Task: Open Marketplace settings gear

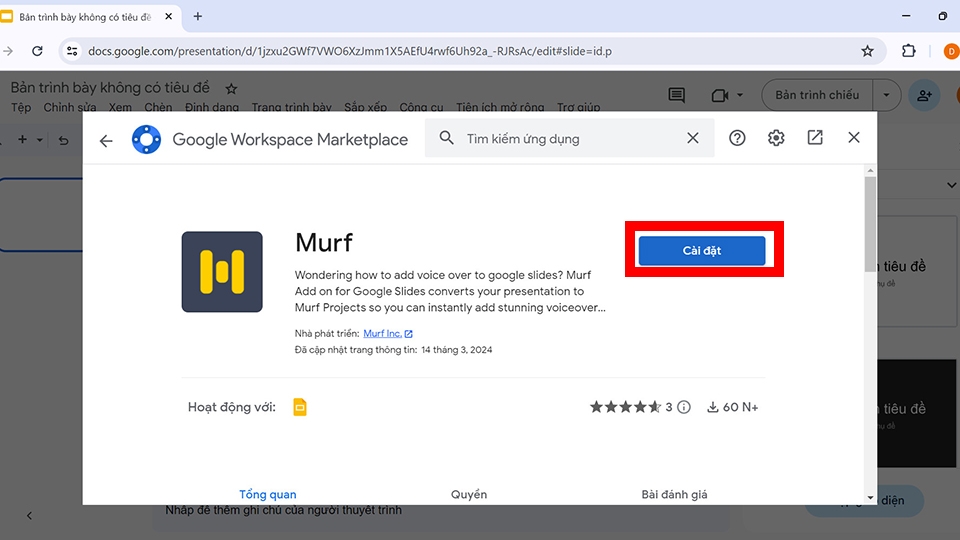Action: (x=776, y=138)
